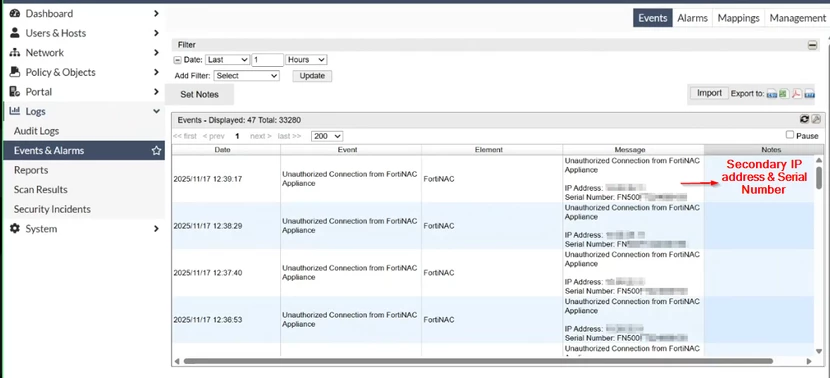
Task: Export events to CSV file
Action: point(772,94)
